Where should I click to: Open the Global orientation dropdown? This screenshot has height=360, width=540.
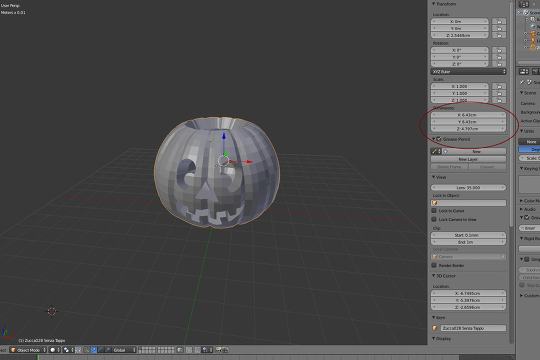[x=124, y=350]
